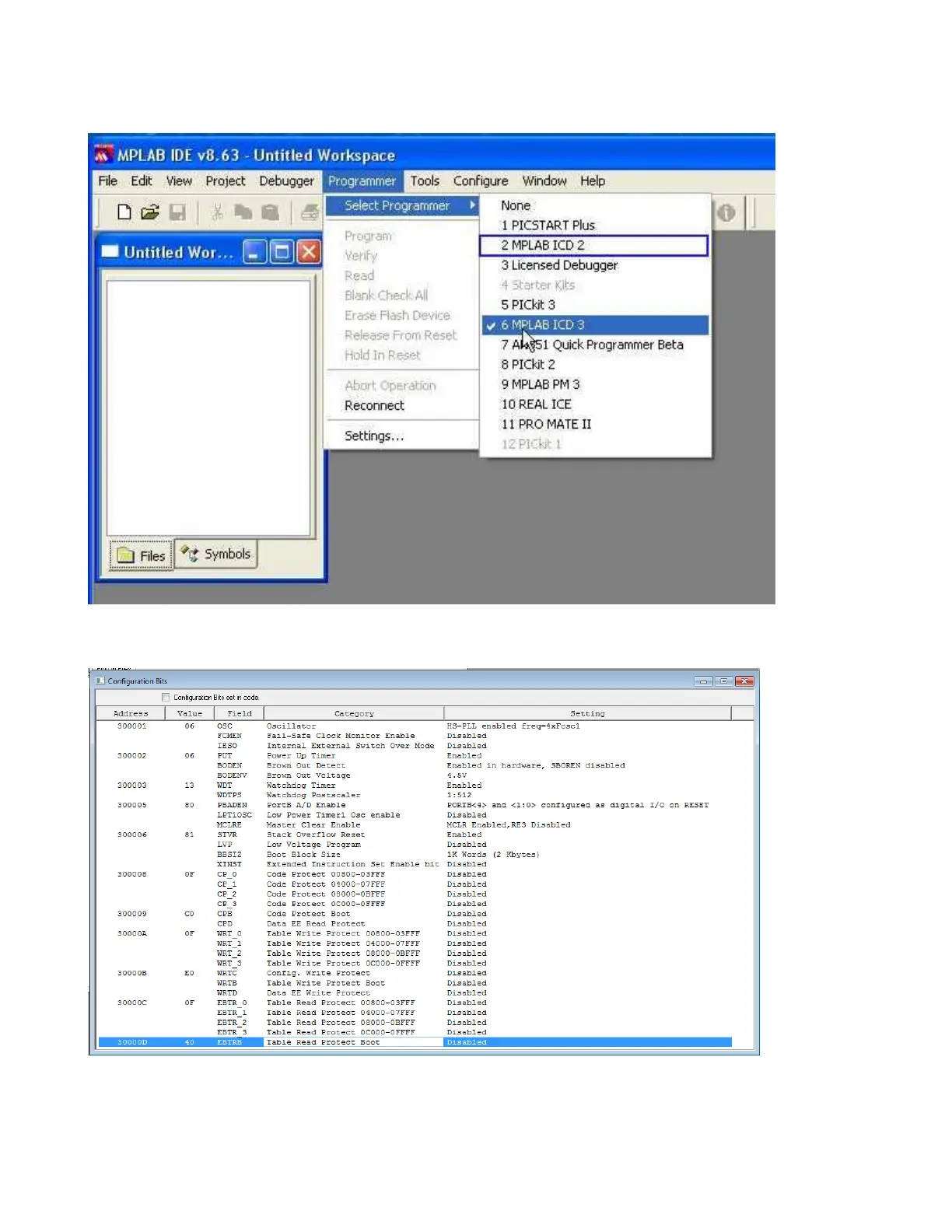
Task: Click the Configuration Bits window title icon
Action: (100, 681)
